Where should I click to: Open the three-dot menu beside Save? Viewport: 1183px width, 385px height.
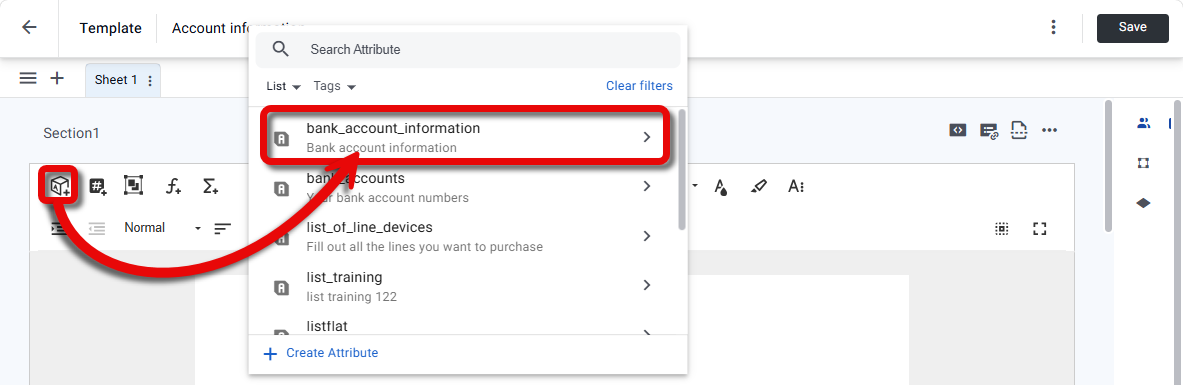(x=1053, y=28)
